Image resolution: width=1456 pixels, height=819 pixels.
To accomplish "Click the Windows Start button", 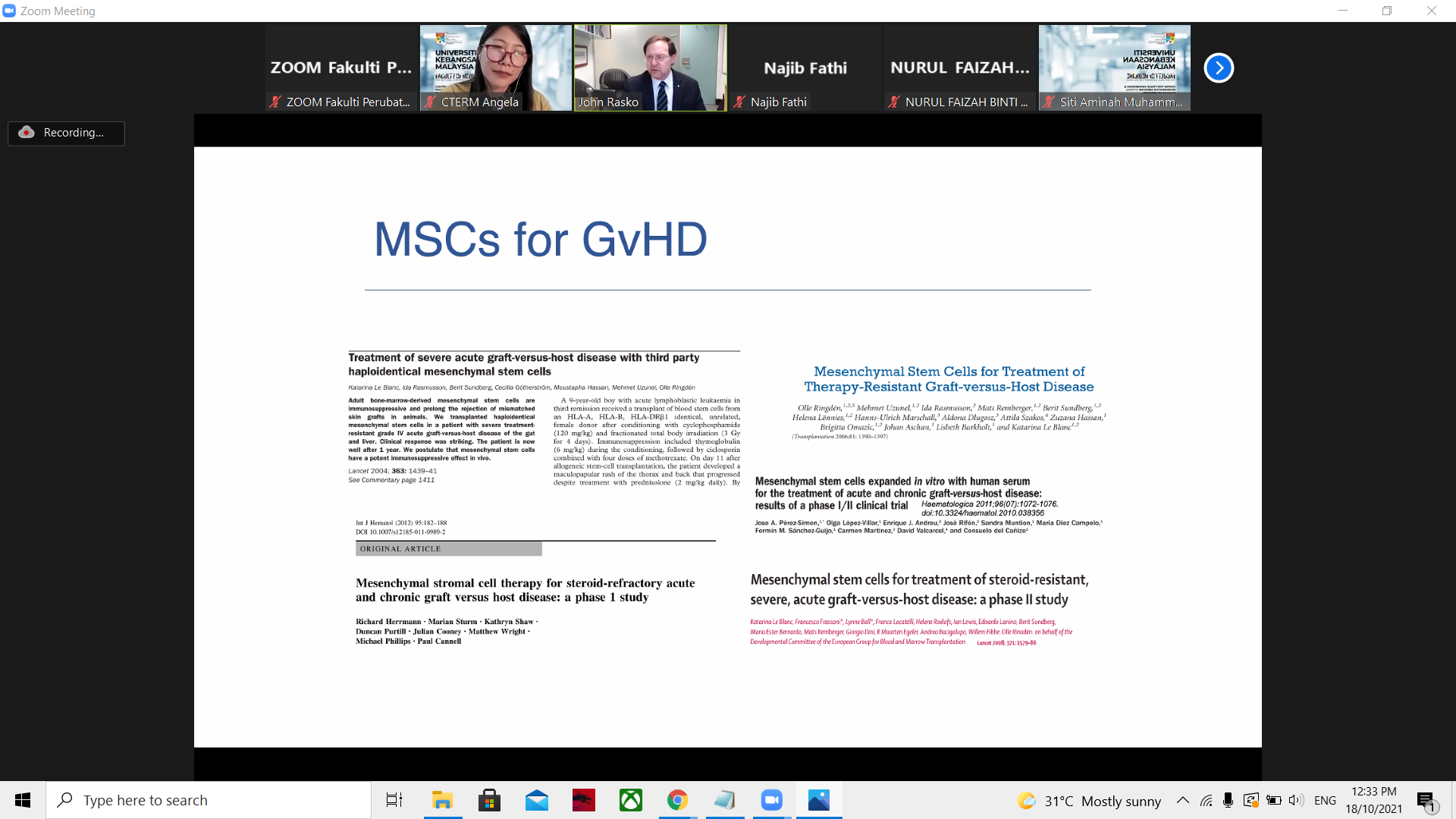I will [23, 800].
